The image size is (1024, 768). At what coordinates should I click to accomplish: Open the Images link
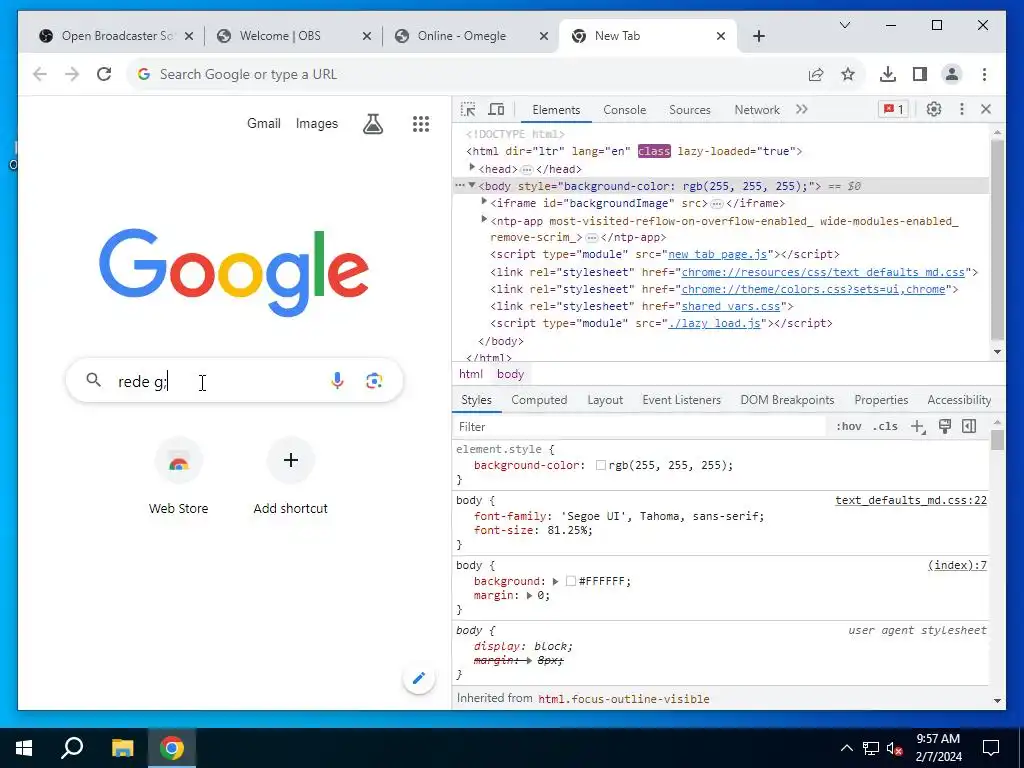[x=317, y=123]
